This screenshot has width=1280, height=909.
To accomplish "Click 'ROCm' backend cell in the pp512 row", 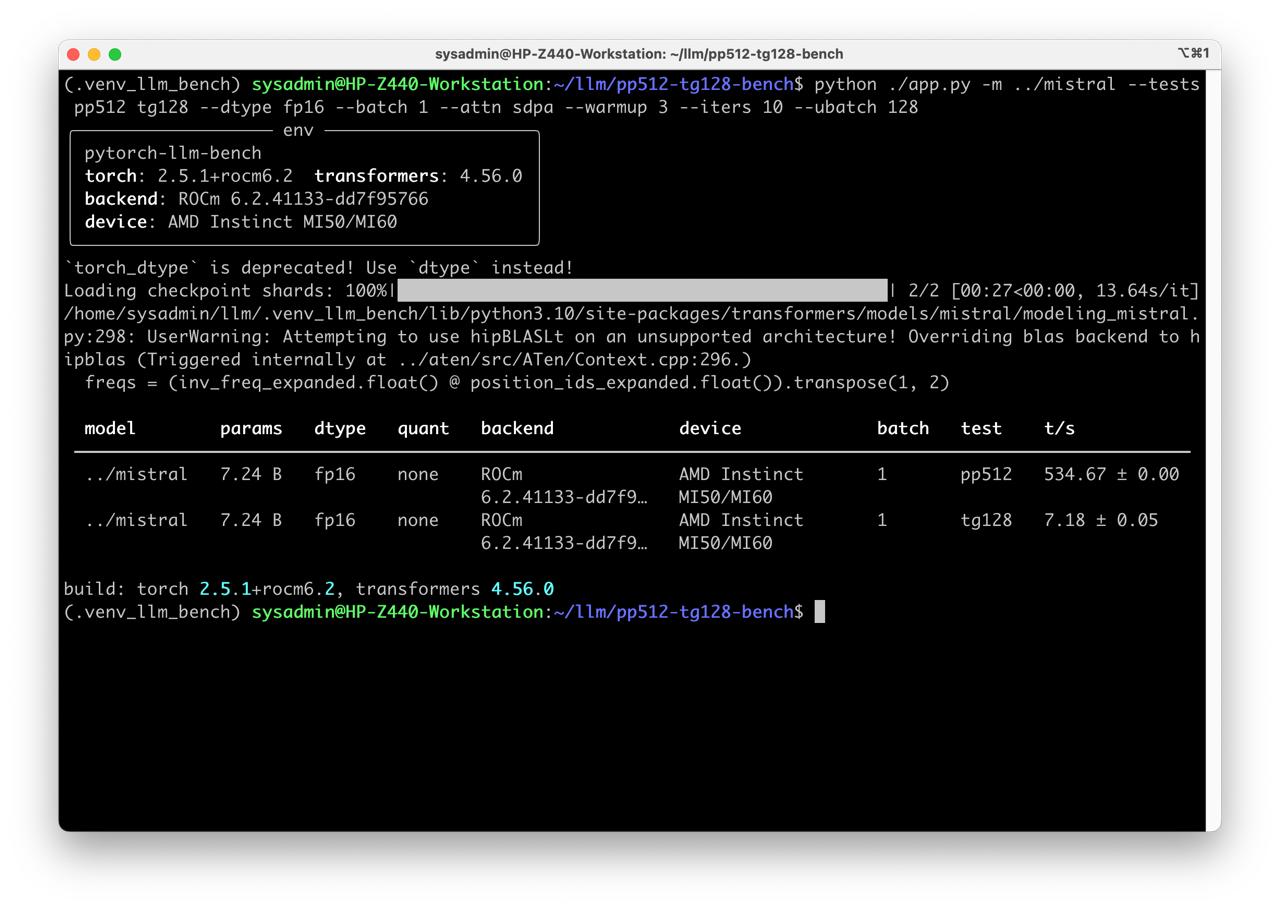I will point(502,474).
